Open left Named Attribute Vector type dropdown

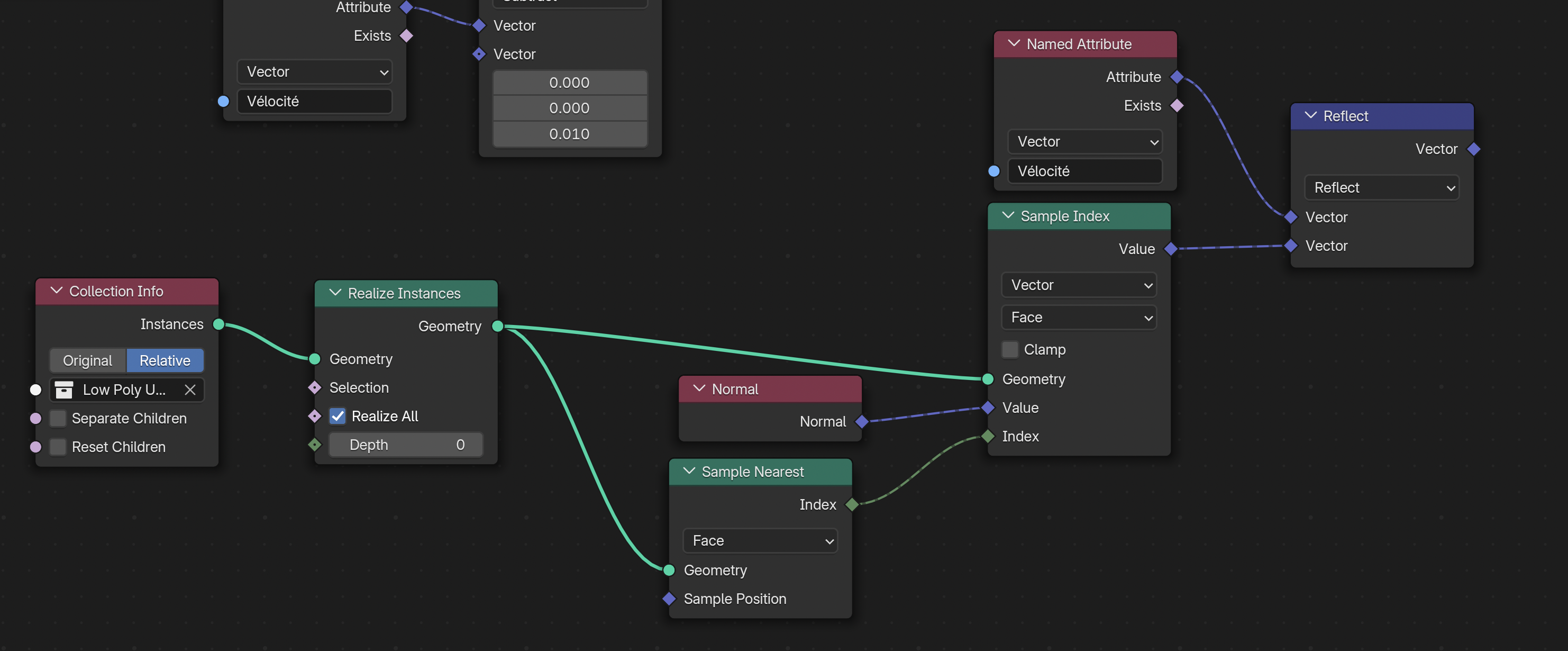314,72
